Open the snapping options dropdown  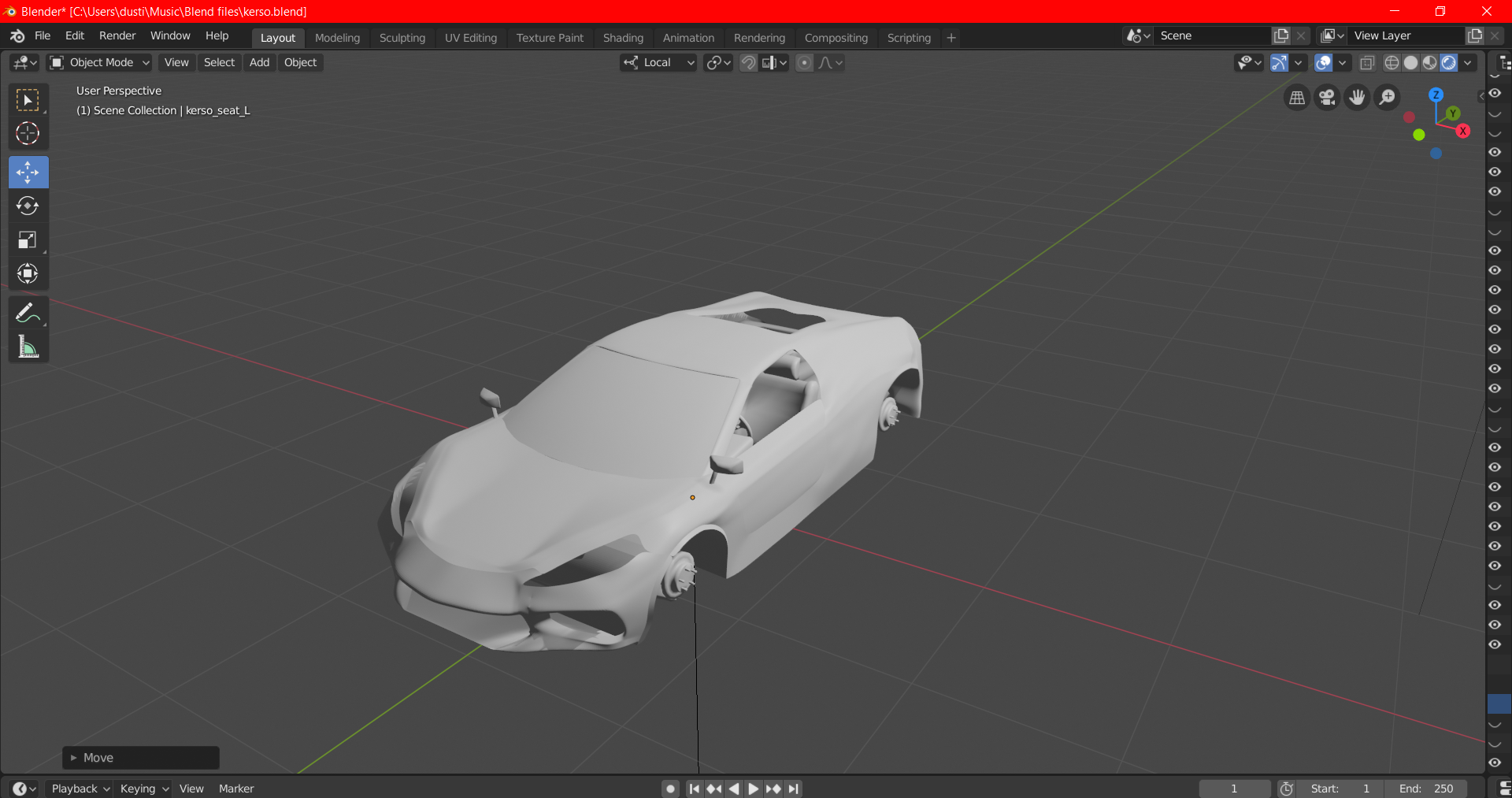coord(775,63)
